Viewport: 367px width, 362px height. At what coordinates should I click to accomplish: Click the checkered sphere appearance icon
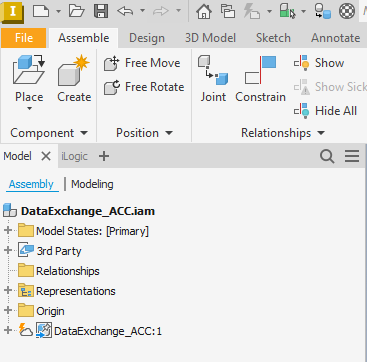(x=347, y=11)
